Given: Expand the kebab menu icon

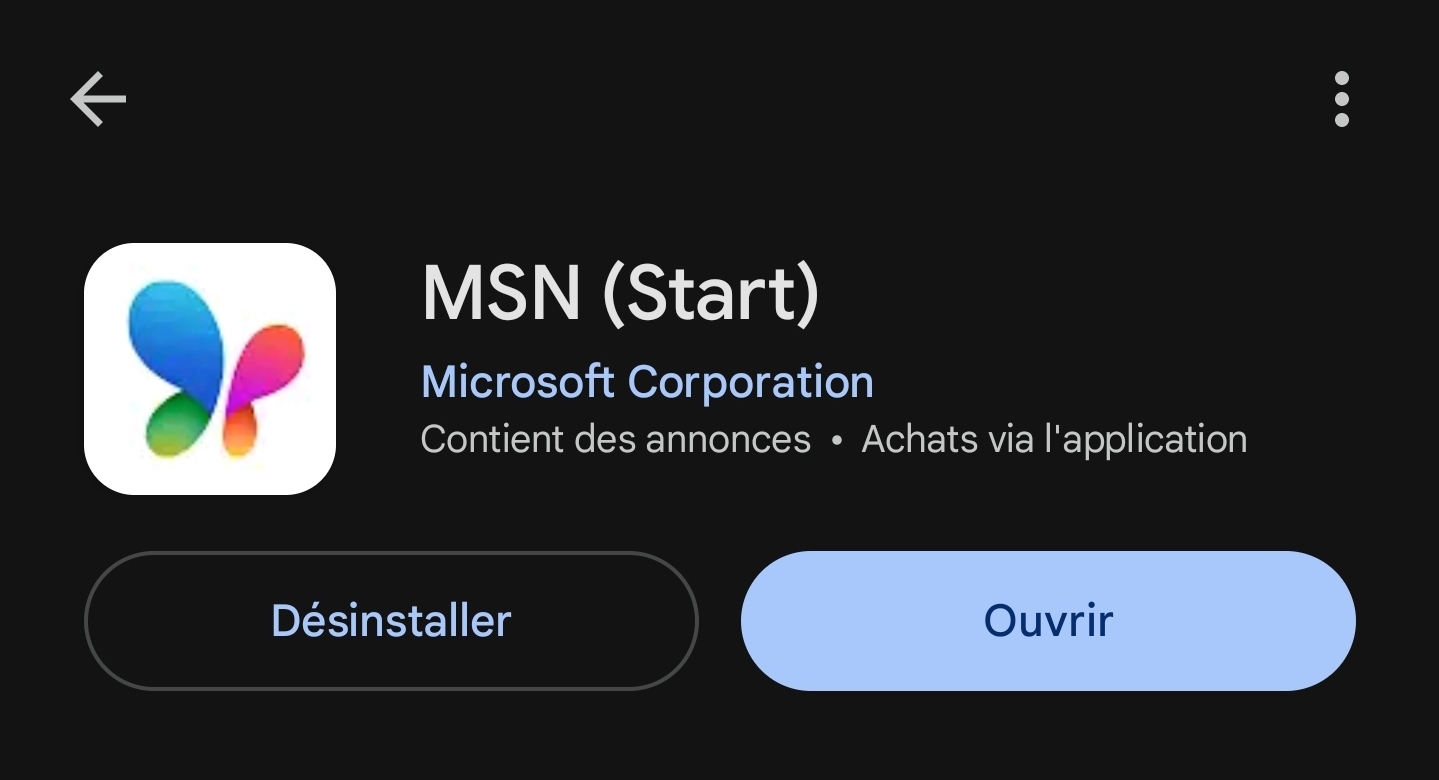Looking at the screenshot, I should pyautogui.click(x=1341, y=99).
